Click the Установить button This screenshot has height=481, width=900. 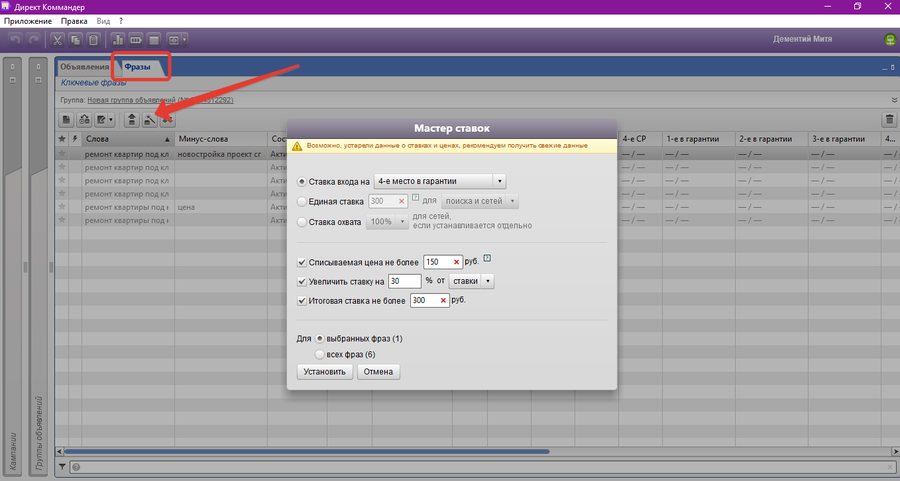[x=325, y=372]
